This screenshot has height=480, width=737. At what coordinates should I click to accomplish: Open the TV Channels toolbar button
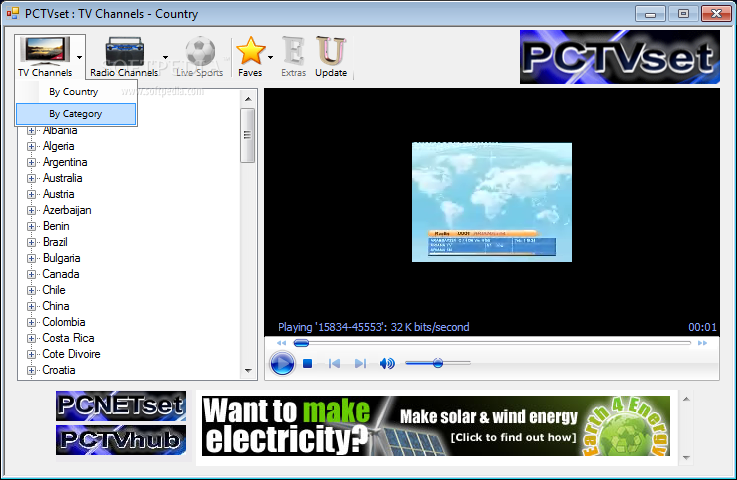pos(45,56)
